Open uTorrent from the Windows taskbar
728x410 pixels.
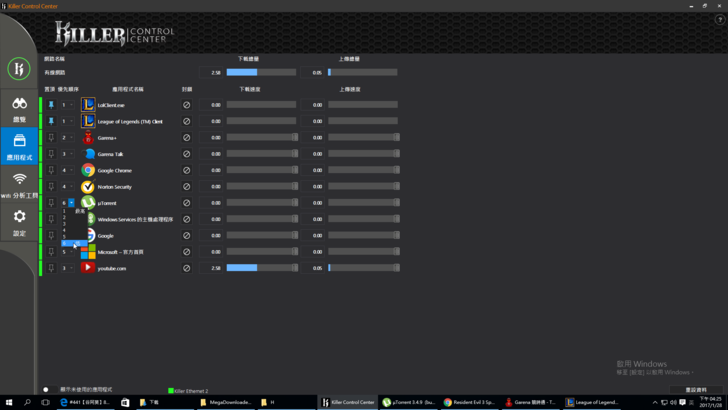(408, 402)
